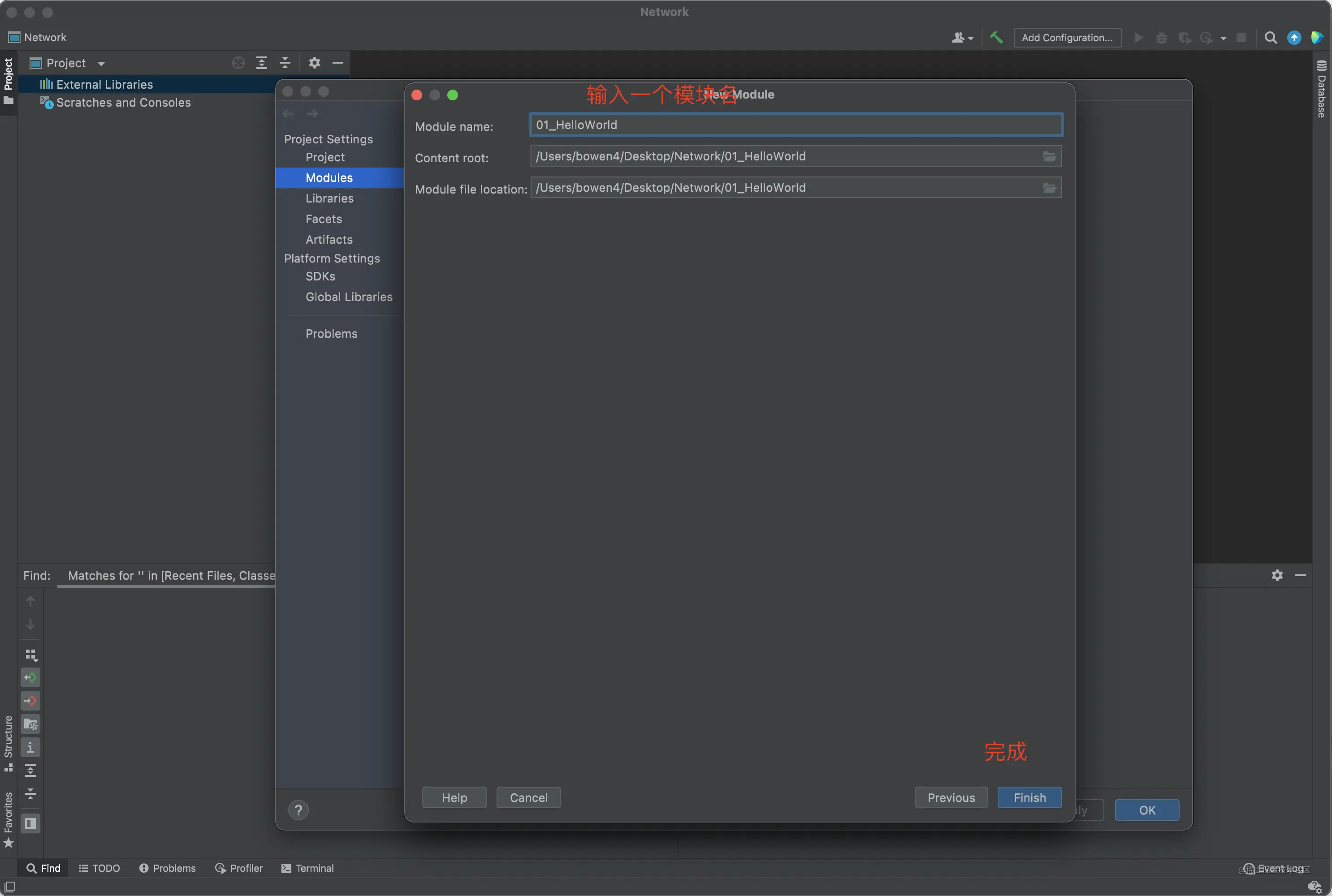Browse Module file location folder icon

click(1049, 188)
